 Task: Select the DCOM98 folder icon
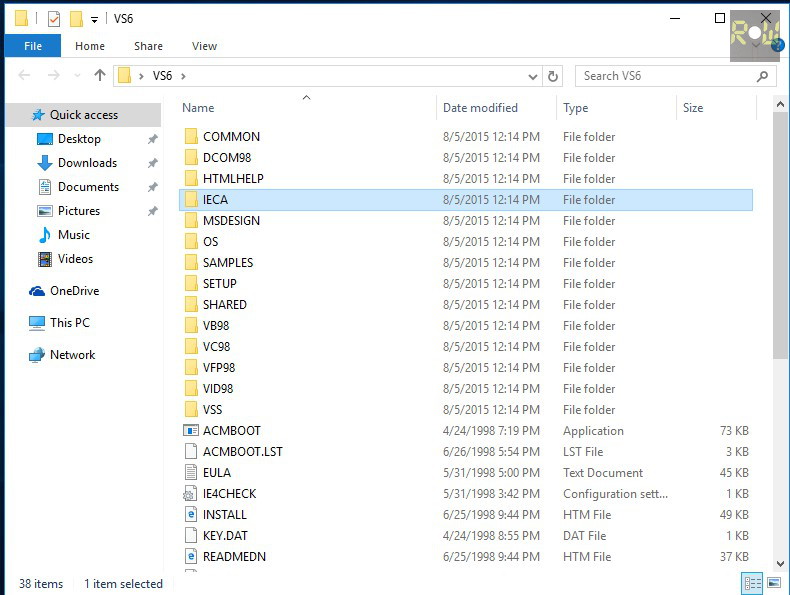click(x=191, y=158)
